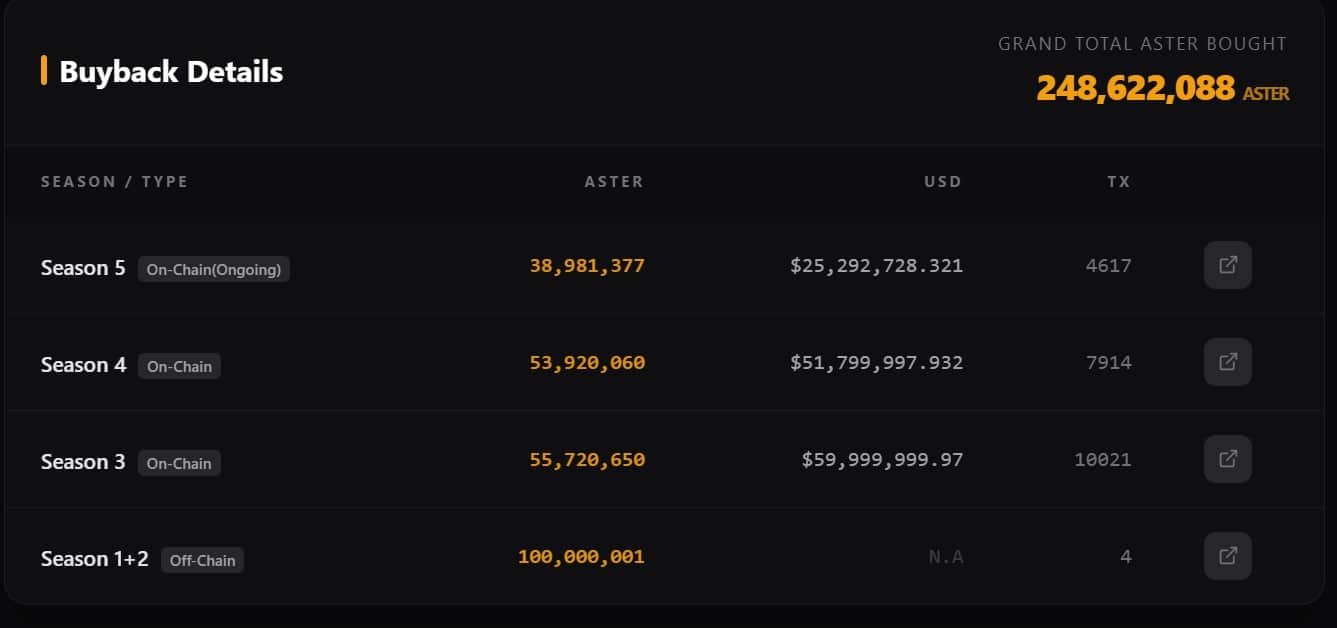Click Season 3 On-Chain badge

179,463
